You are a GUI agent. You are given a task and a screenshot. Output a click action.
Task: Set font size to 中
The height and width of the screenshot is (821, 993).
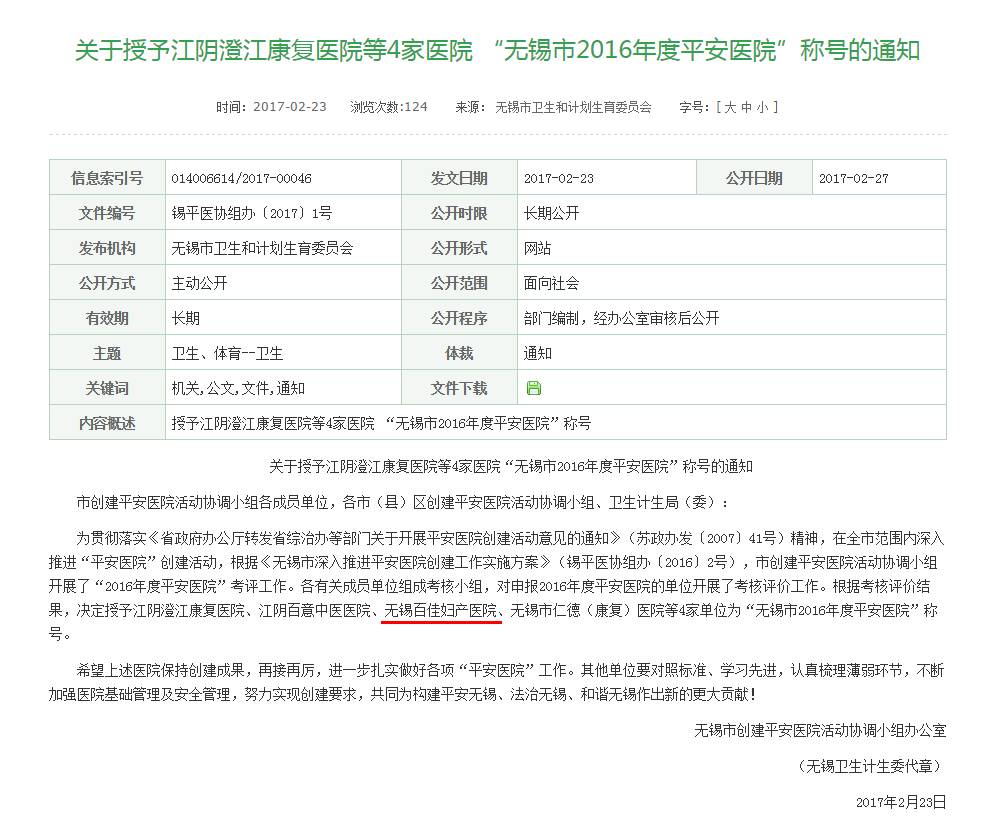747,107
